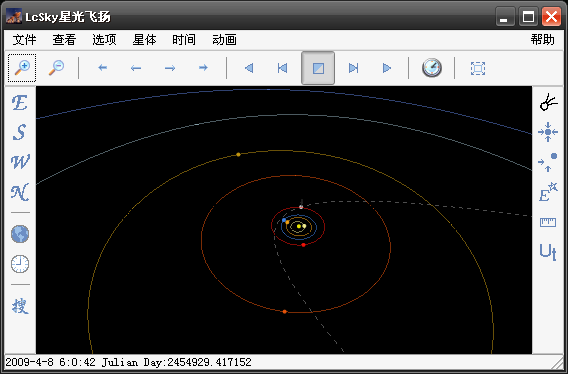Open the 文件 menu
Image resolution: width=568 pixels, height=374 pixels.
click(24, 40)
